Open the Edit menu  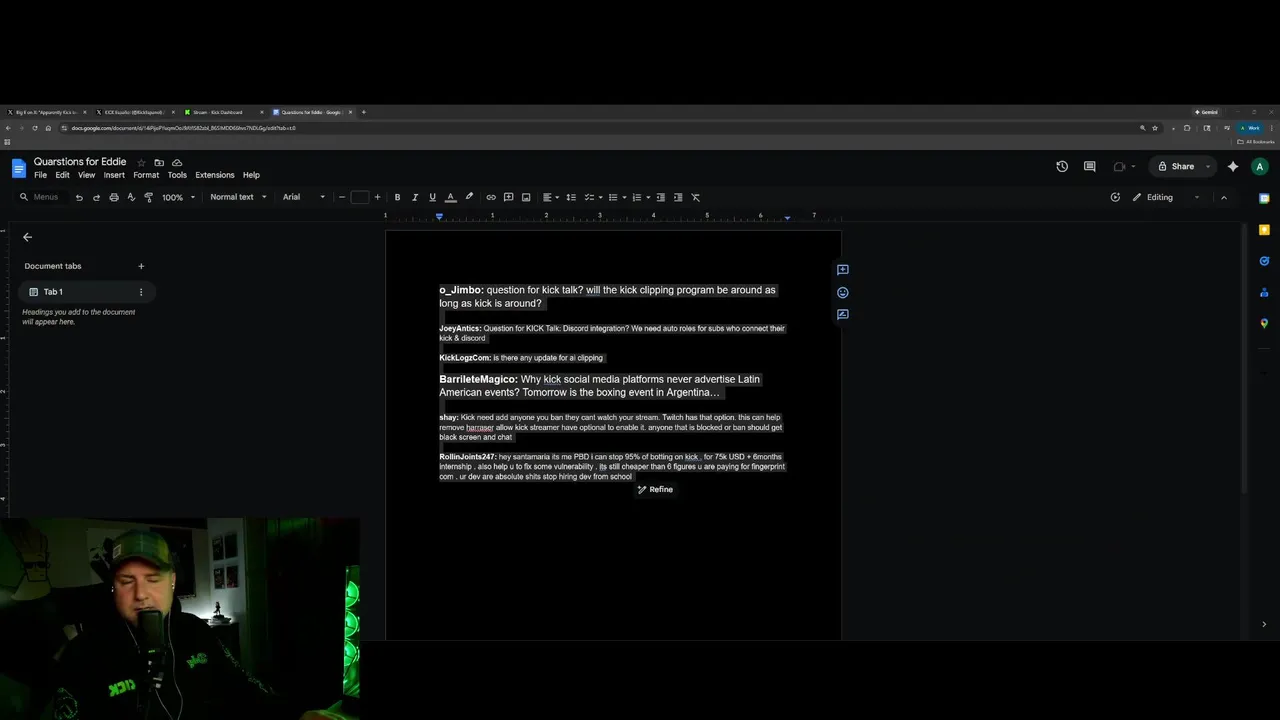[62, 175]
